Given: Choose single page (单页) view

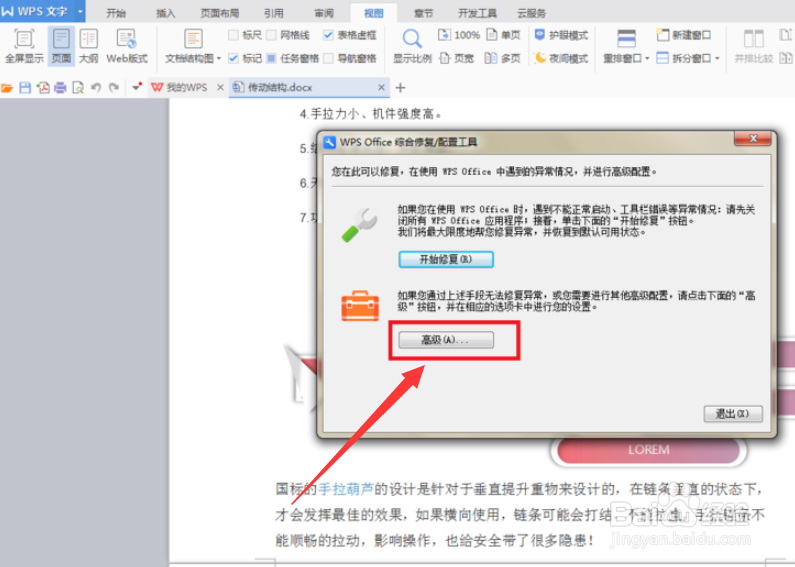Looking at the screenshot, I should 503,35.
